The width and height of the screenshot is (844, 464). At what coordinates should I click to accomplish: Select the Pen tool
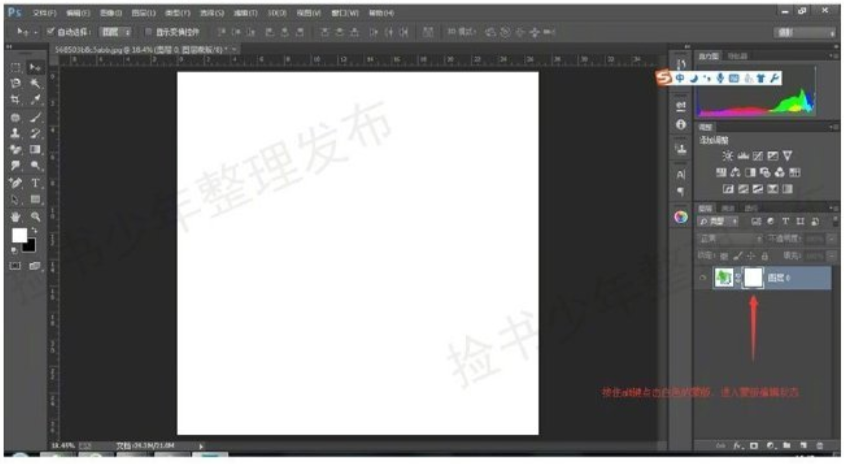tap(16, 183)
